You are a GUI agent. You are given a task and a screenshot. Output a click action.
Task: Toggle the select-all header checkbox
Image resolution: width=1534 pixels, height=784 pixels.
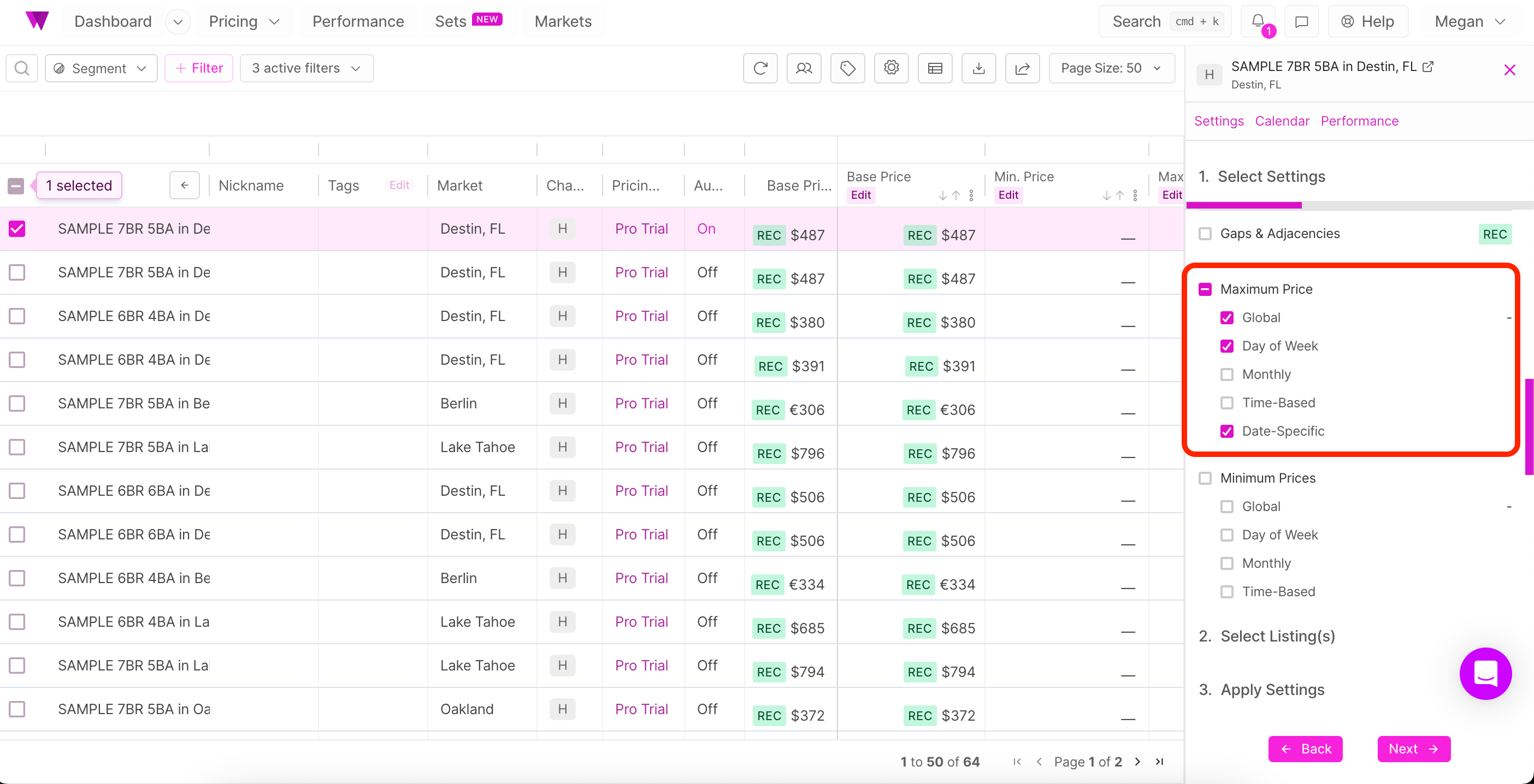tap(16, 186)
